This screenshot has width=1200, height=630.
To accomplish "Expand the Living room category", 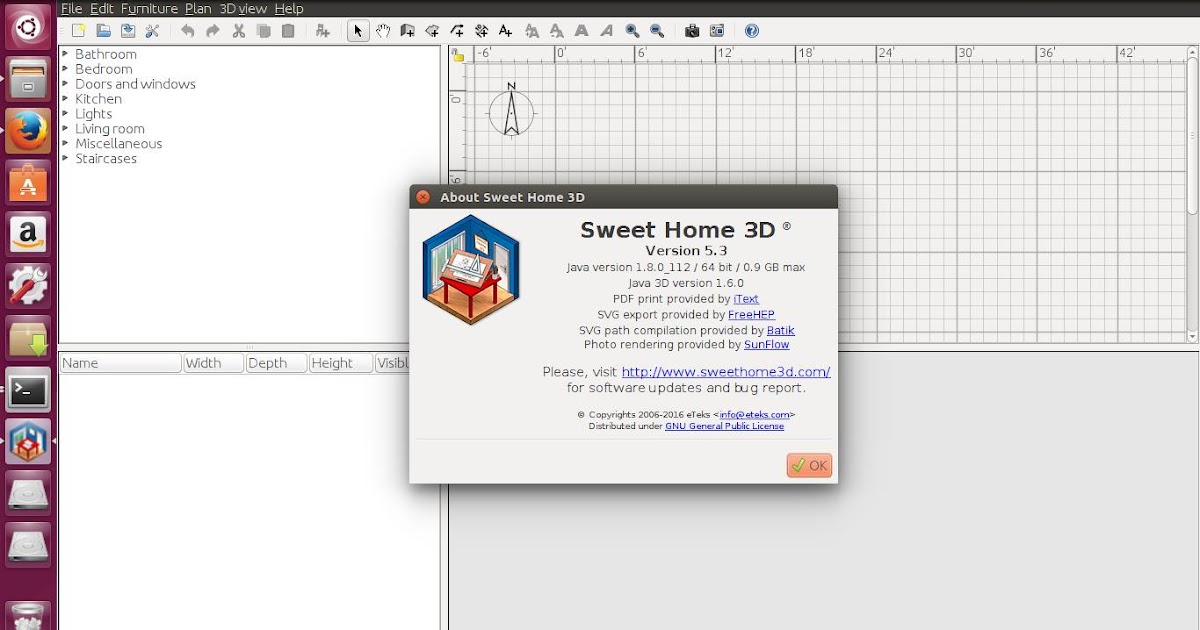I will click(65, 129).
